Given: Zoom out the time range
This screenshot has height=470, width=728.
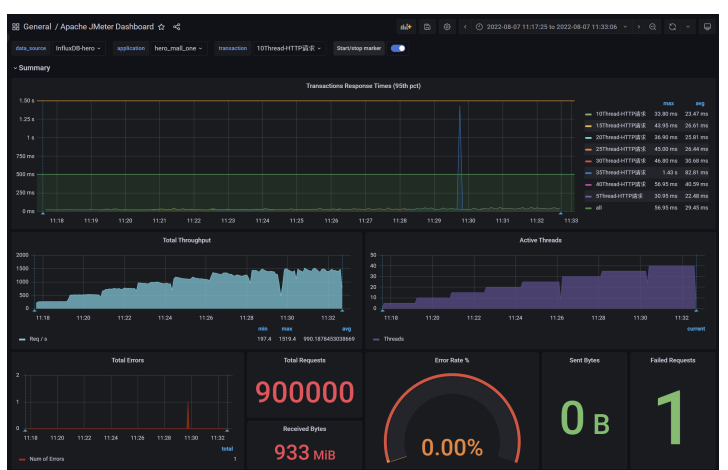Looking at the screenshot, I should [652, 27].
